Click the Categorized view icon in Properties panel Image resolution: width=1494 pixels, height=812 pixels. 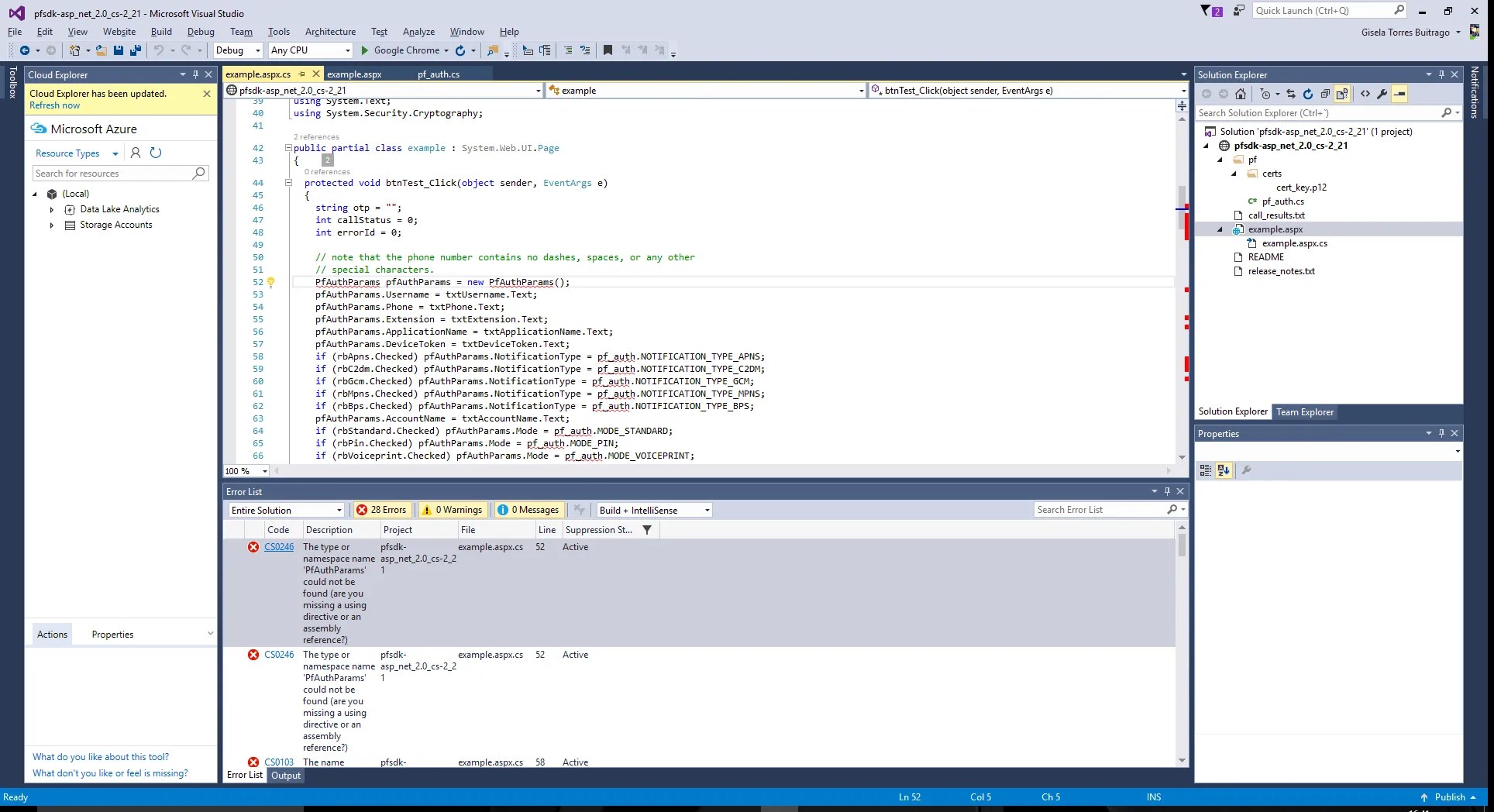click(1206, 470)
